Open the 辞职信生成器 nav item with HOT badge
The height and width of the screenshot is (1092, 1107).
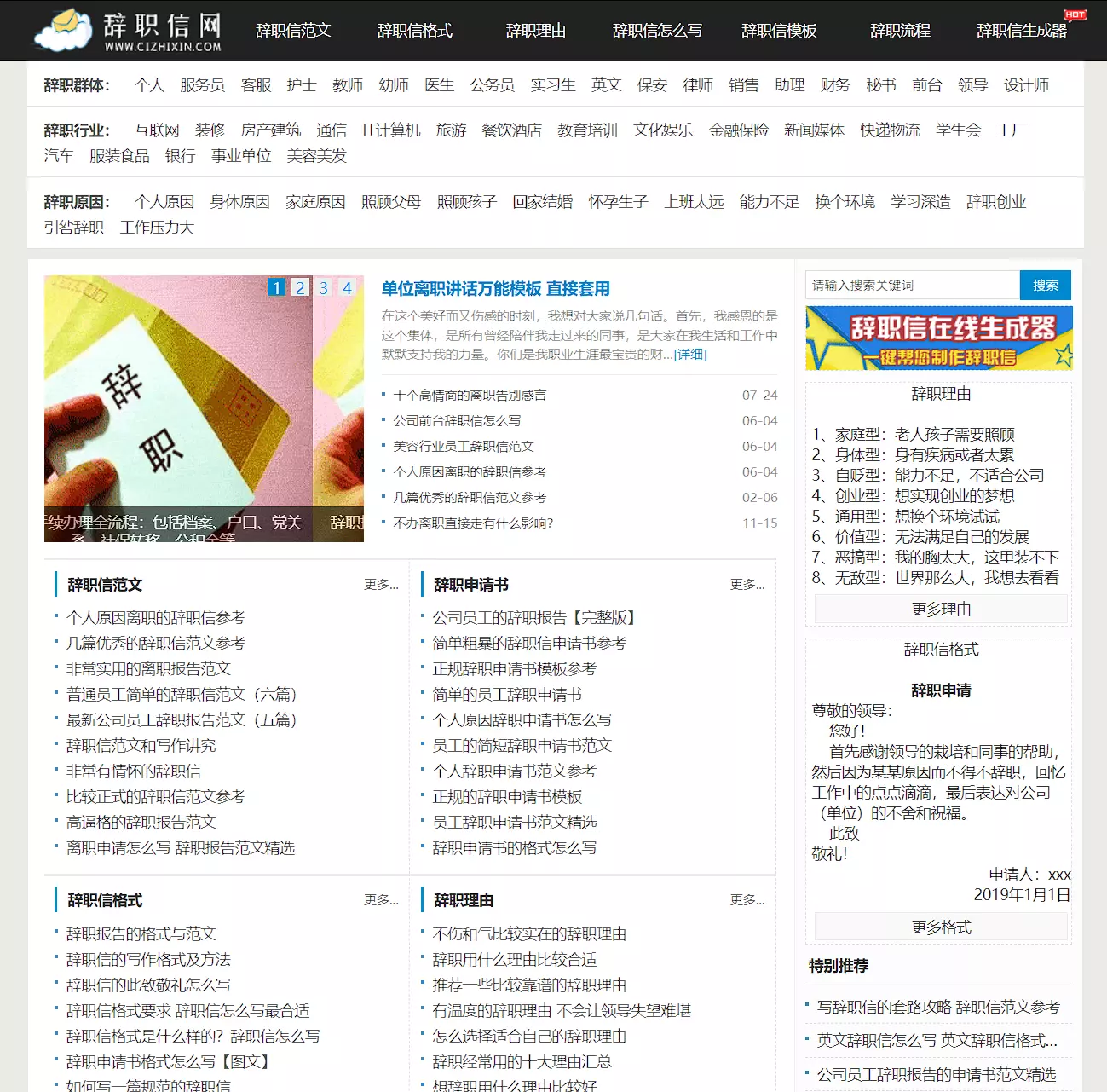pos(1021,31)
